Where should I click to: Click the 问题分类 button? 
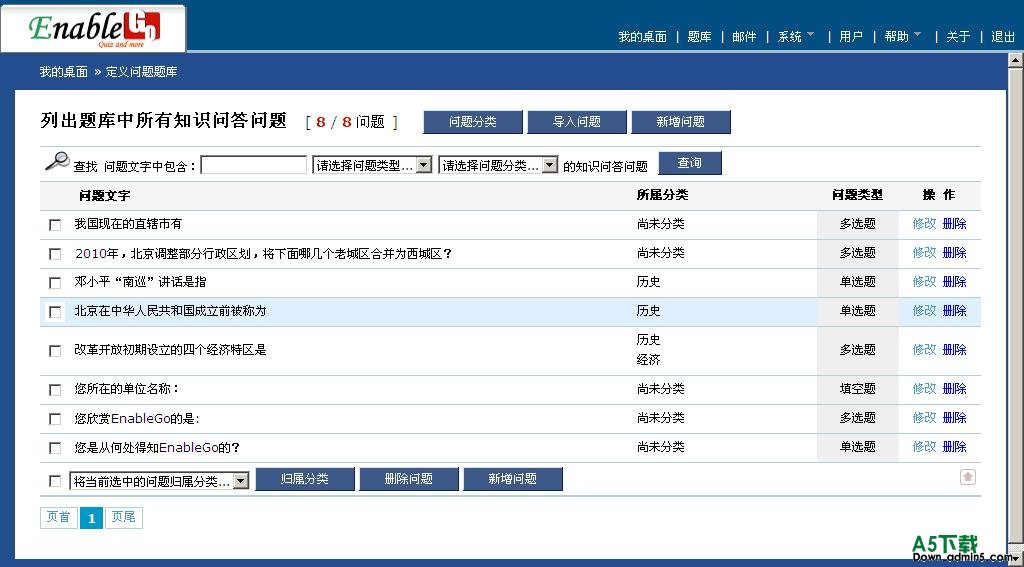(473, 122)
